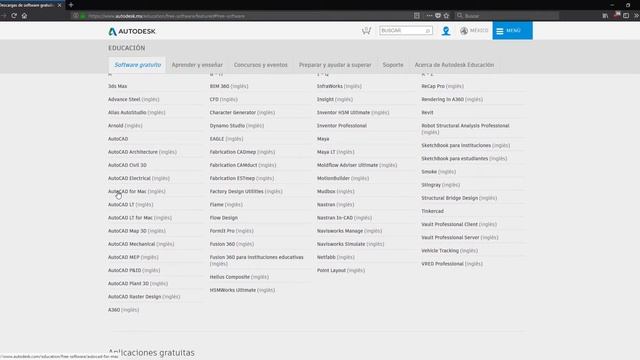The height and width of the screenshot is (360, 640).
Task: Select the Revit link
Action: click(427, 112)
